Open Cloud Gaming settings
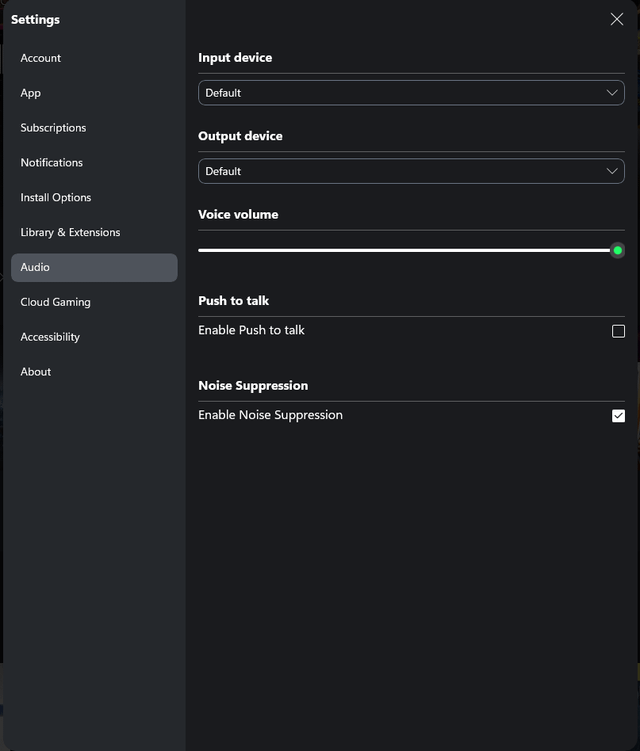 (x=55, y=302)
